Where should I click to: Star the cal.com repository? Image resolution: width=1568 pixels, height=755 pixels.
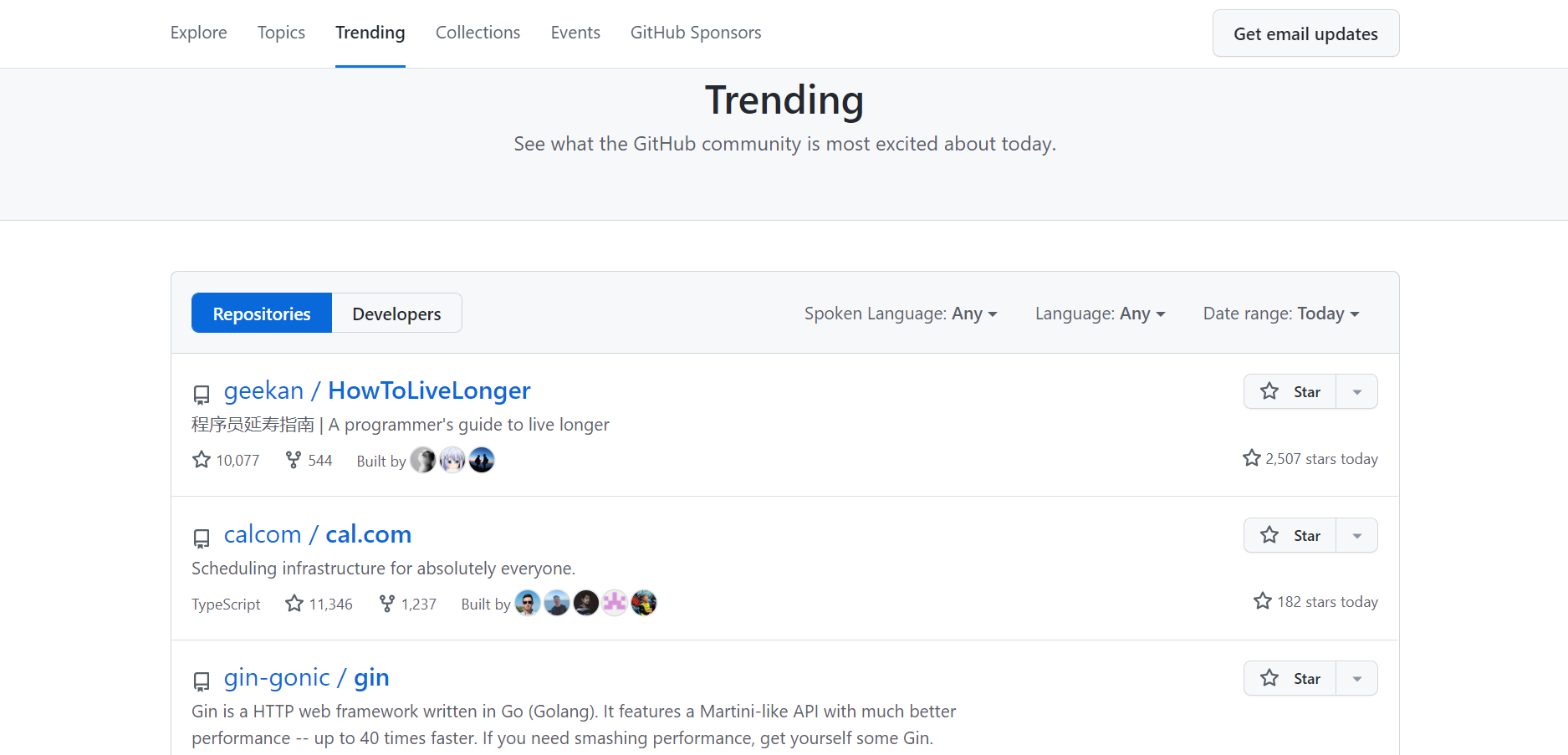[1290, 535]
